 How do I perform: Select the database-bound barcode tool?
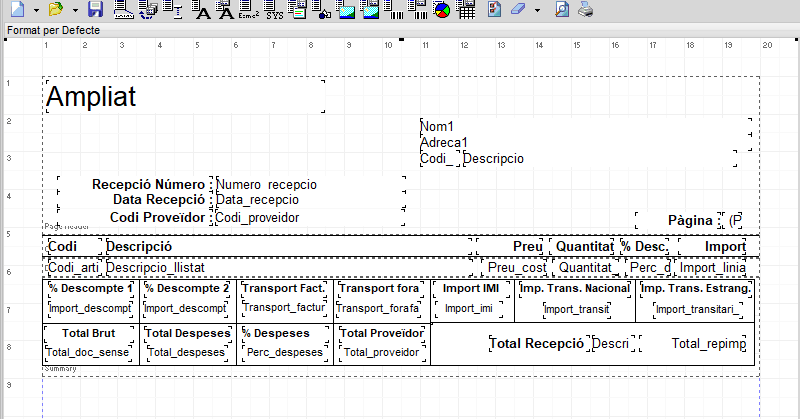(x=418, y=9)
